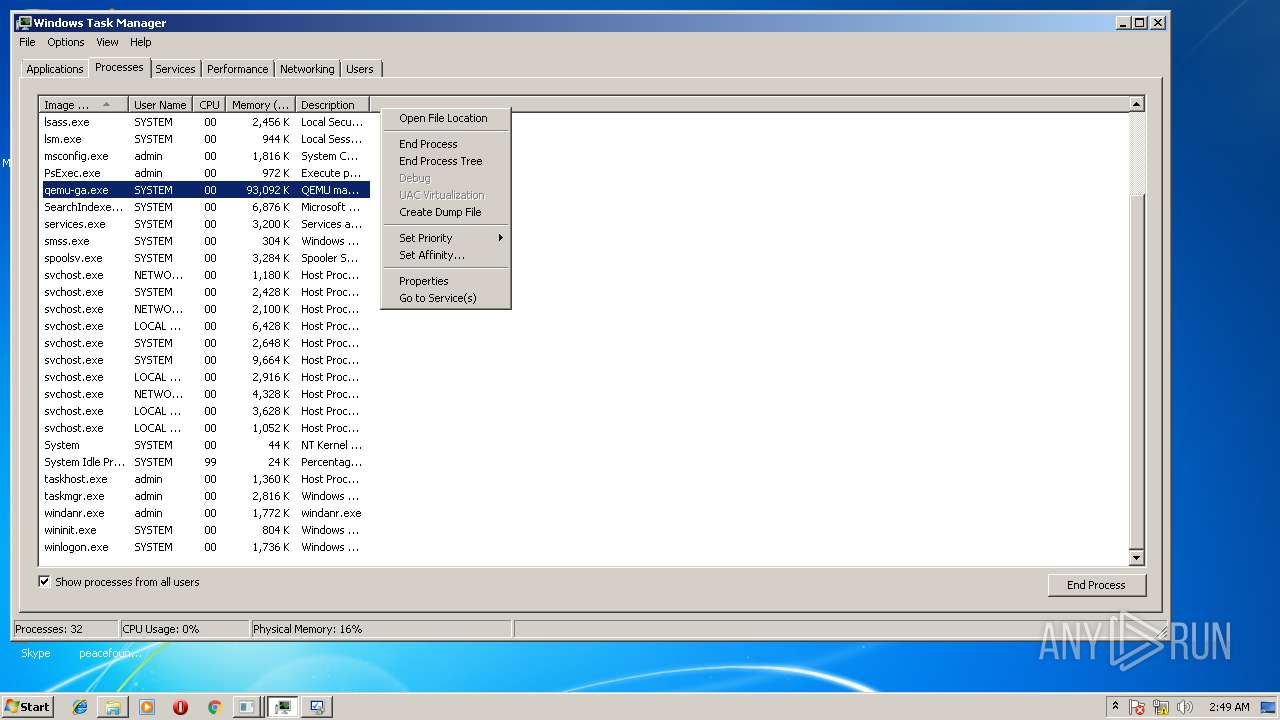Sort by Memory column header
Screen dimensions: 1280x720
260,104
